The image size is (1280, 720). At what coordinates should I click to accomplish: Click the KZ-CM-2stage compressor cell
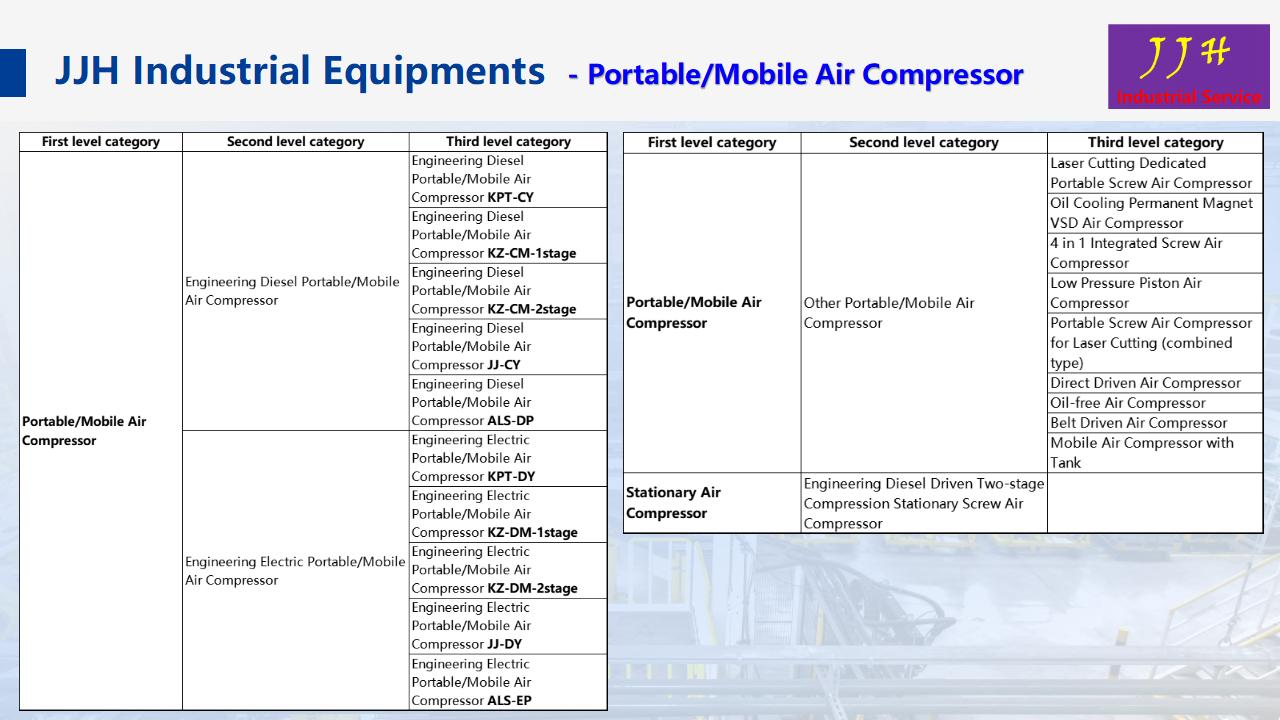coord(508,291)
